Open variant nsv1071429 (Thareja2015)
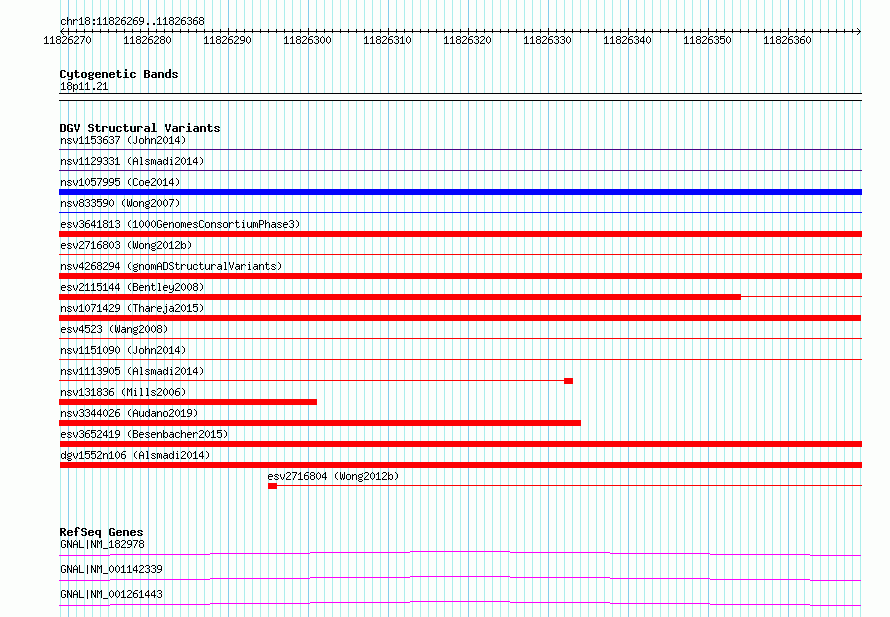 [x=132, y=308]
